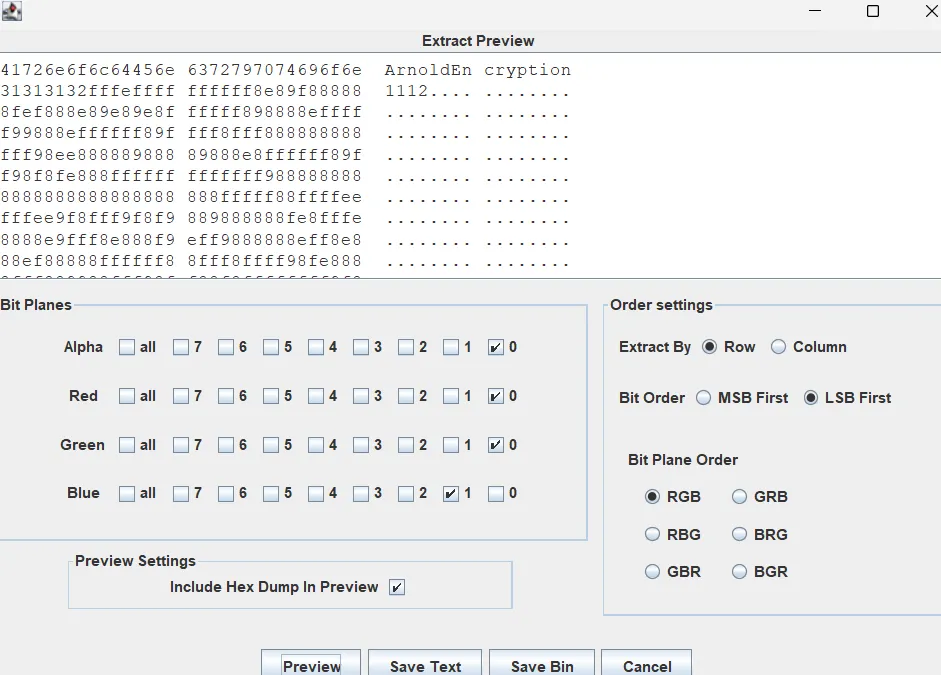Enable Red bit plane 2
941x675 pixels.
coord(406,396)
